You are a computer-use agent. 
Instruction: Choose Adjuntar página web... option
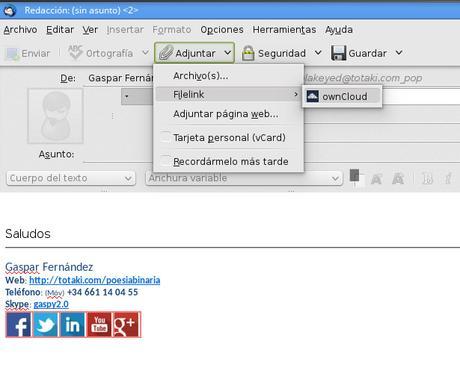[x=229, y=114]
